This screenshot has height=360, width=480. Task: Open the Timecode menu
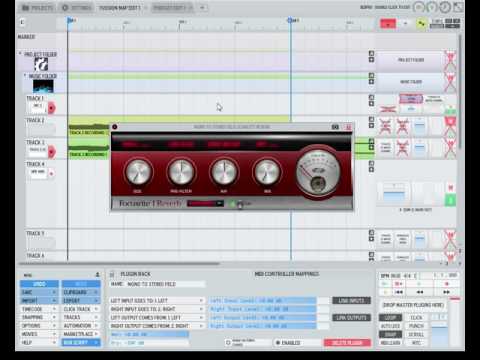[39, 309]
